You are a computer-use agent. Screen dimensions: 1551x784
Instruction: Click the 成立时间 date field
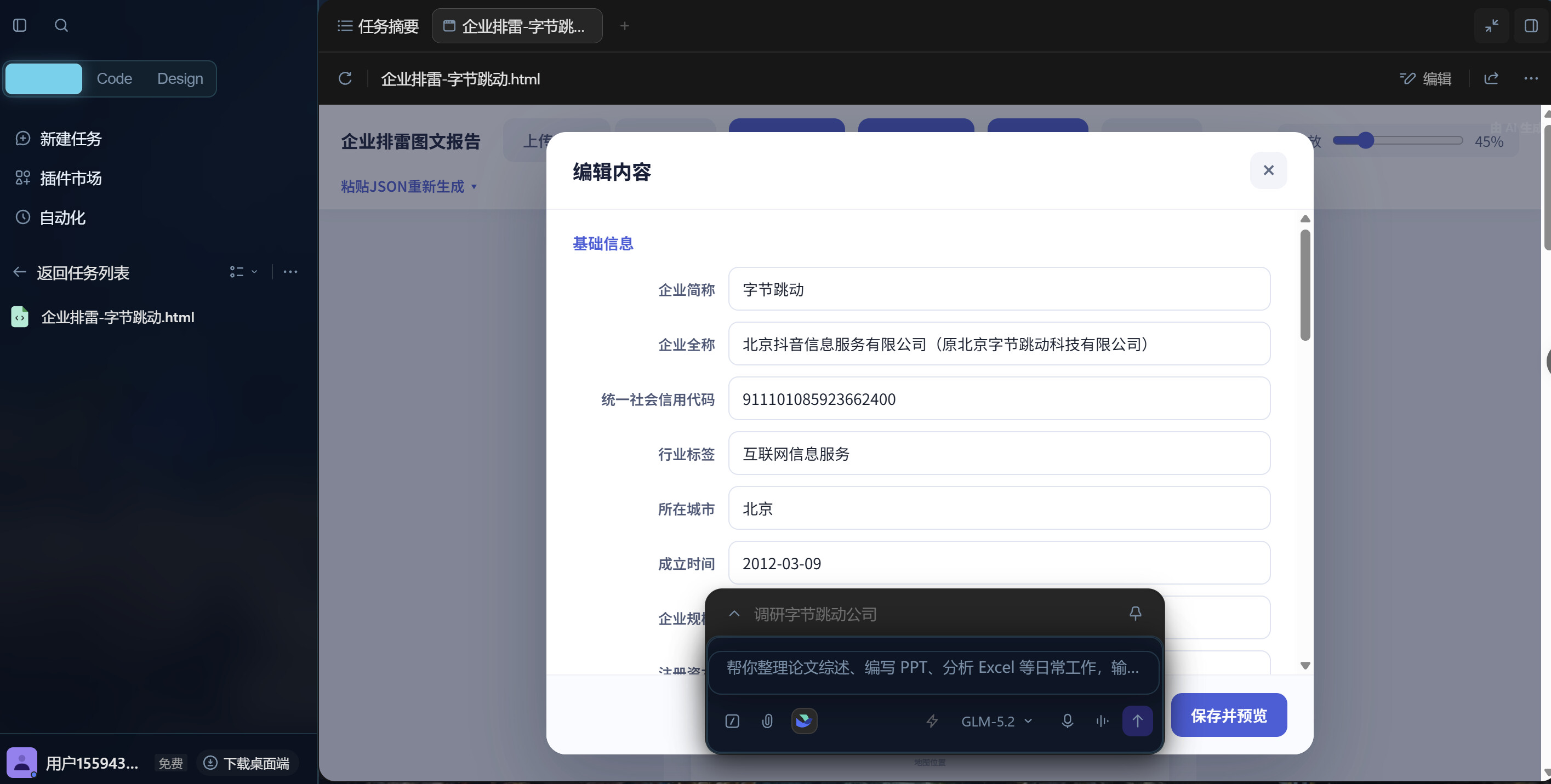[x=999, y=563]
